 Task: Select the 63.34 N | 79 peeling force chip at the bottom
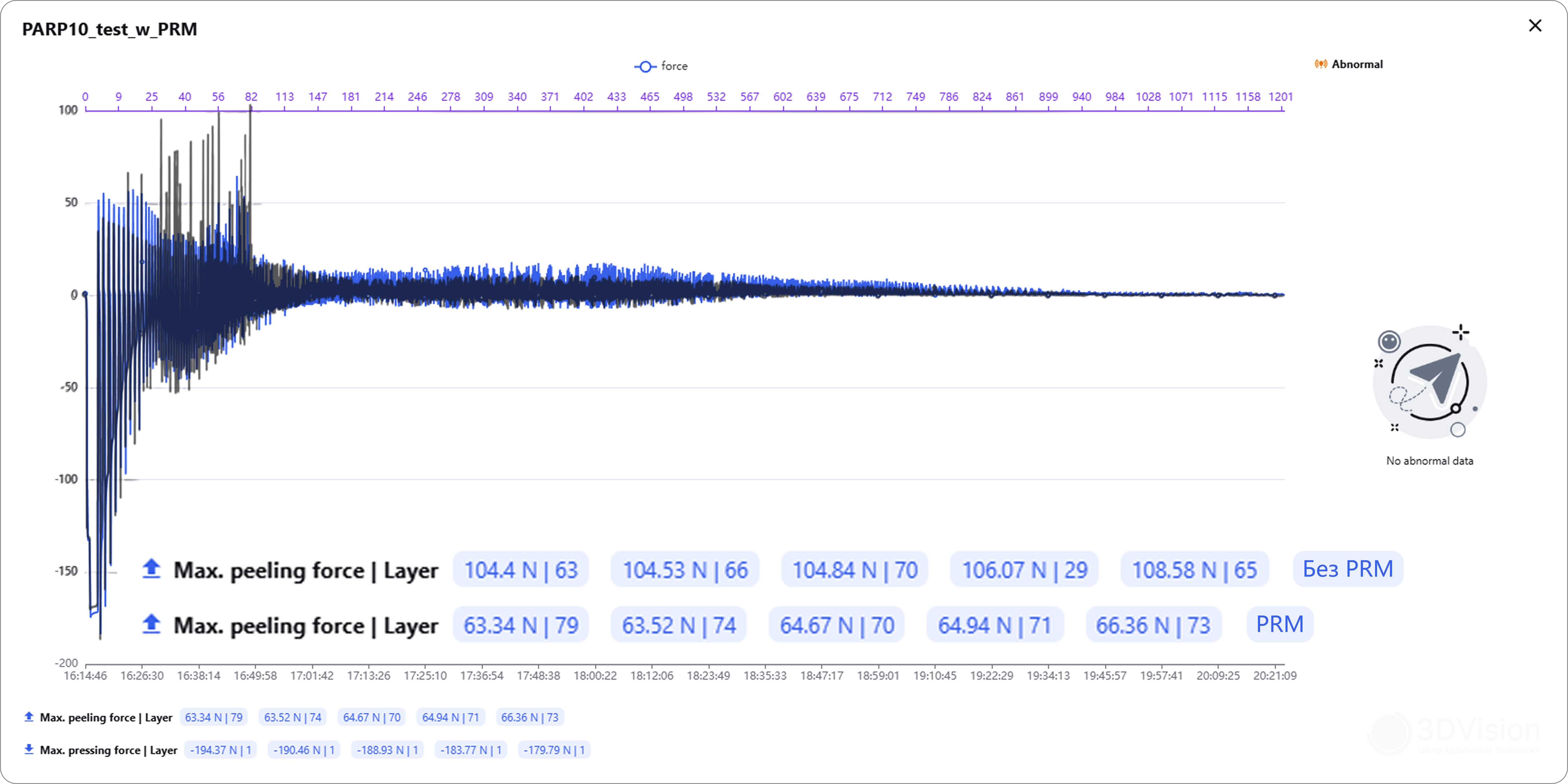[214, 717]
